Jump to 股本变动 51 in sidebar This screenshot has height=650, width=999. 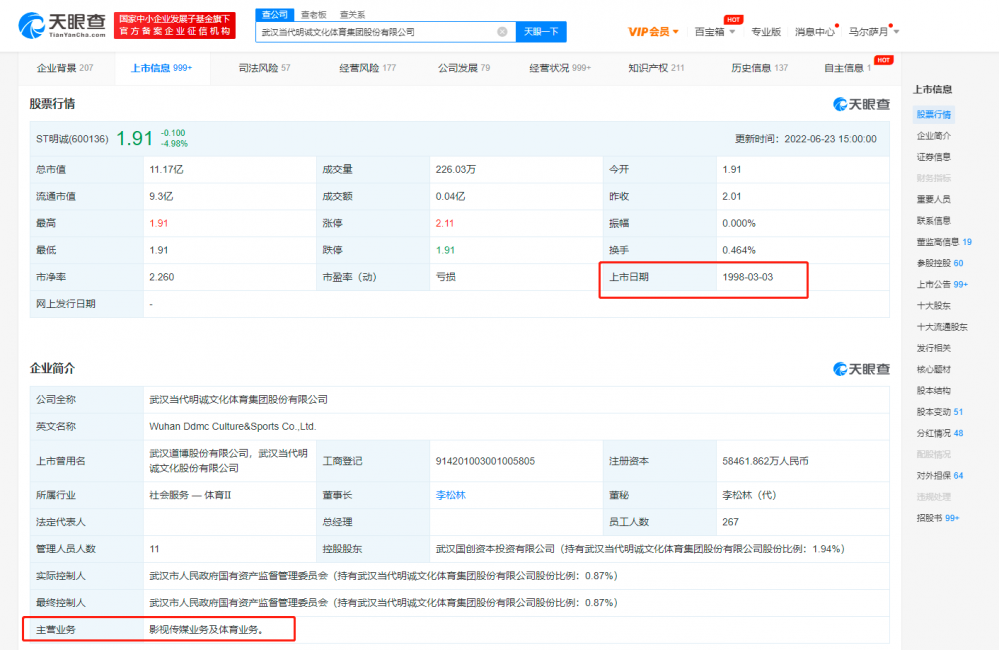(x=940, y=412)
